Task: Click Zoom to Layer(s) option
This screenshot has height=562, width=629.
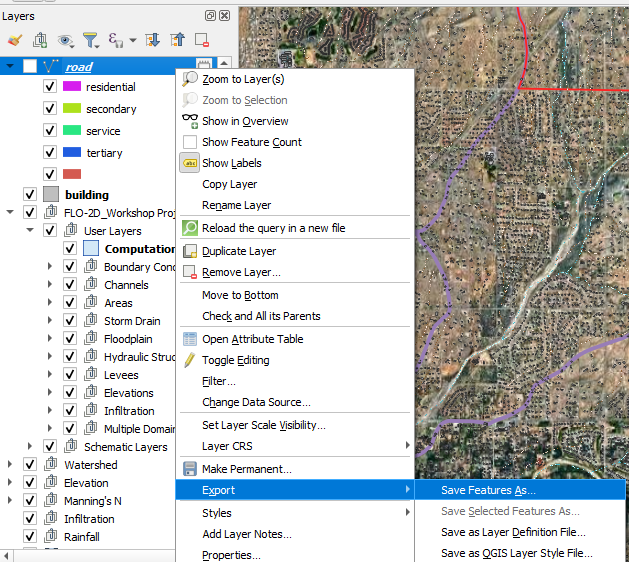Action: (x=243, y=79)
